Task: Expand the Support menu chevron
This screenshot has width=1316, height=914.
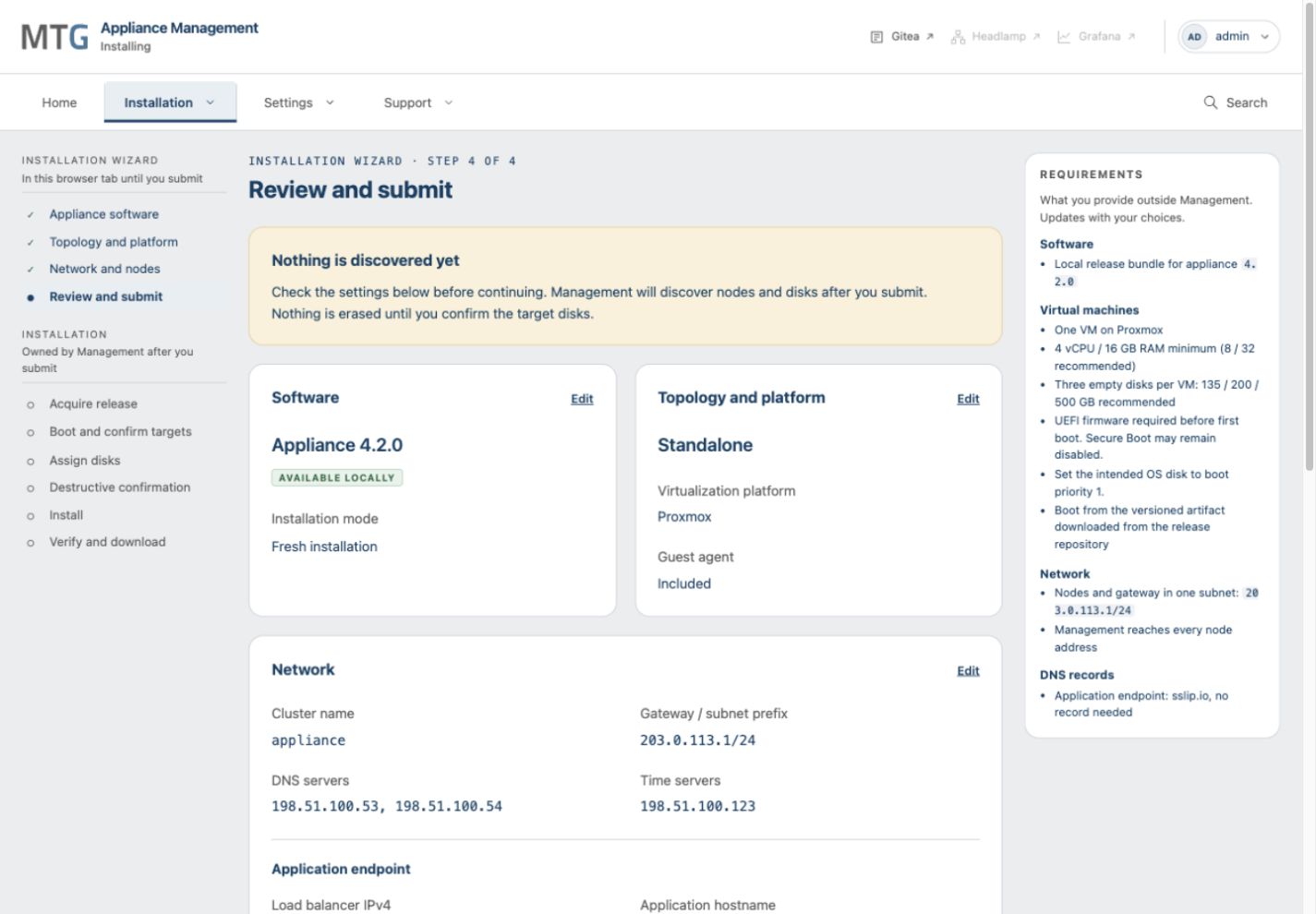Action: click(x=449, y=102)
